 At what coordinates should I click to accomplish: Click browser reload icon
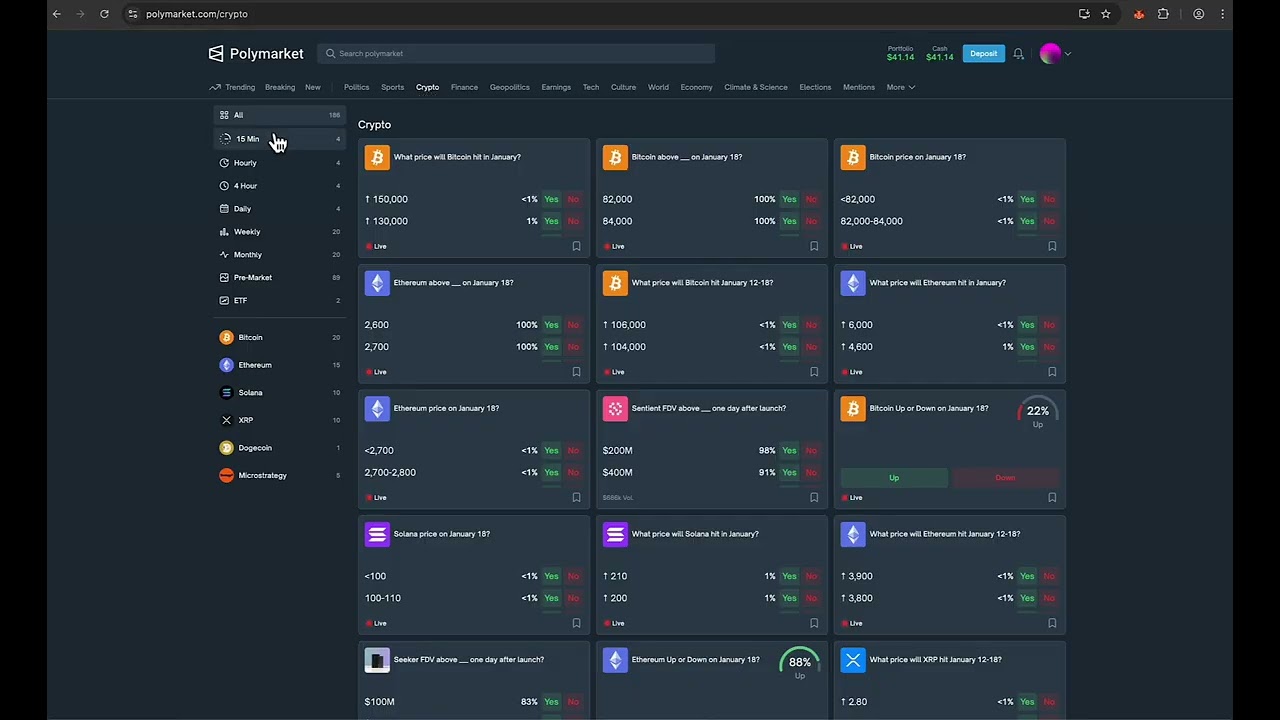104,14
